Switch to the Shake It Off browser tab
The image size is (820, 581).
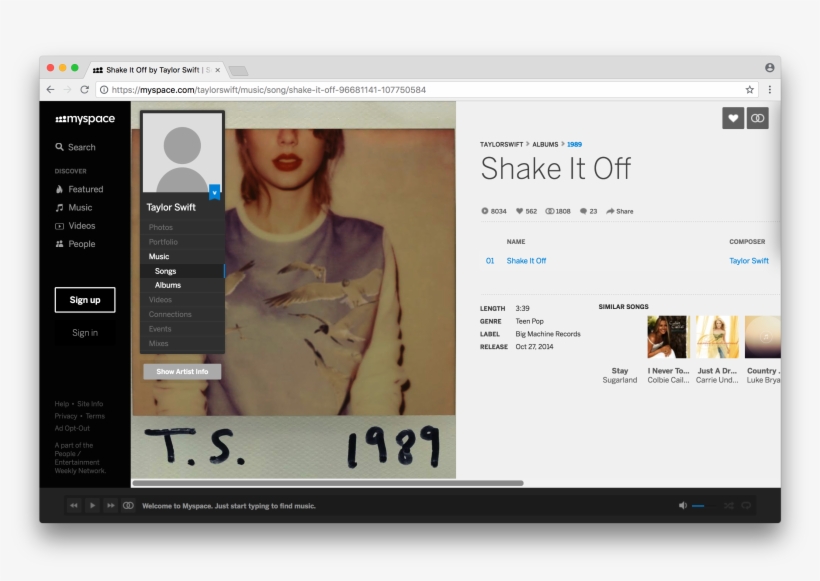tap(150, 69)
